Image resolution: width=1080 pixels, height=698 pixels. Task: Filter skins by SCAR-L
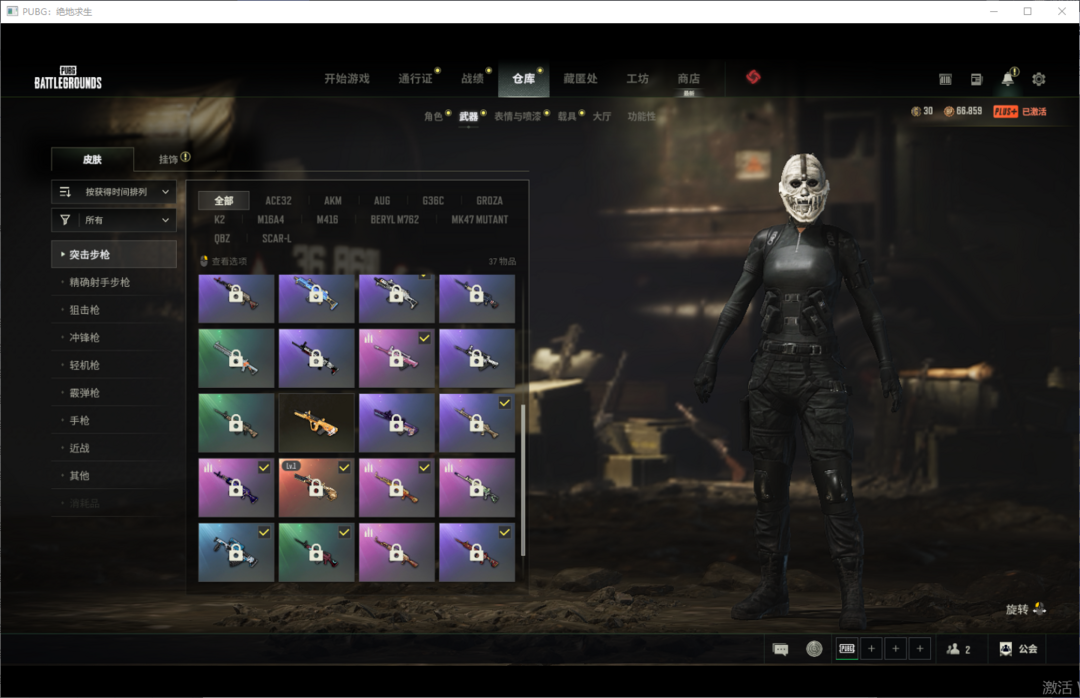coord(276,238)
